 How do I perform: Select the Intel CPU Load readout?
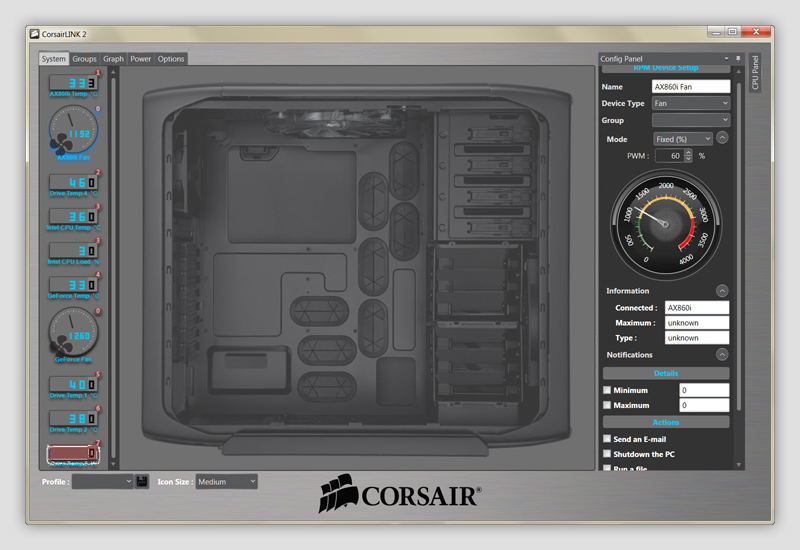[73, 251]
